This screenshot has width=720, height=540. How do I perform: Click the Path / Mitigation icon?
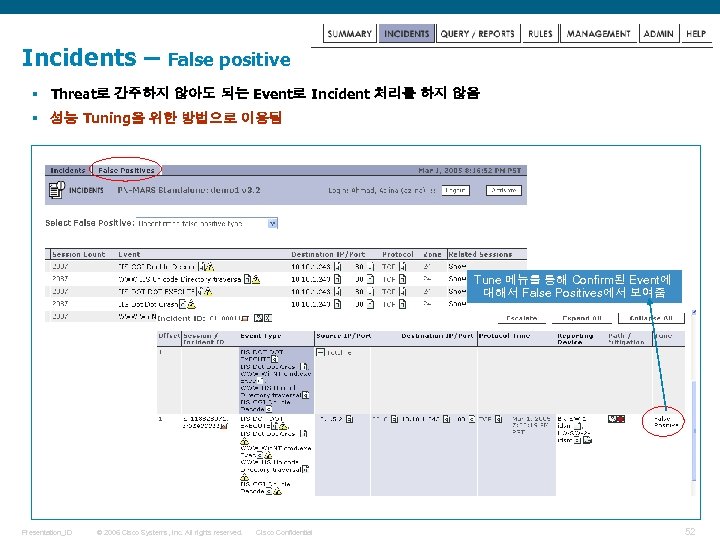pyautogui.click(x=616, y=419)
